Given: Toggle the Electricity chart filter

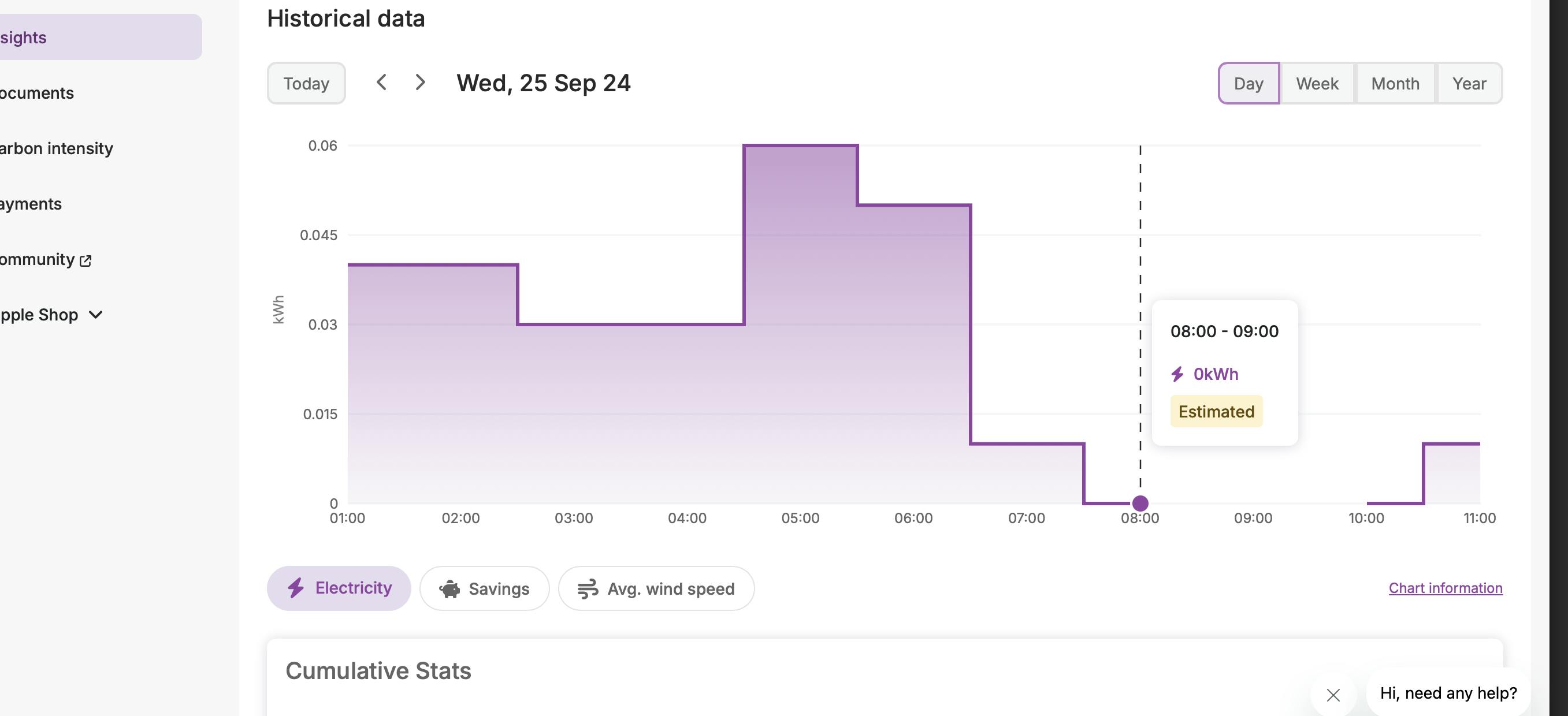Looking at the screenshot, I should click(x=339, y=588).
